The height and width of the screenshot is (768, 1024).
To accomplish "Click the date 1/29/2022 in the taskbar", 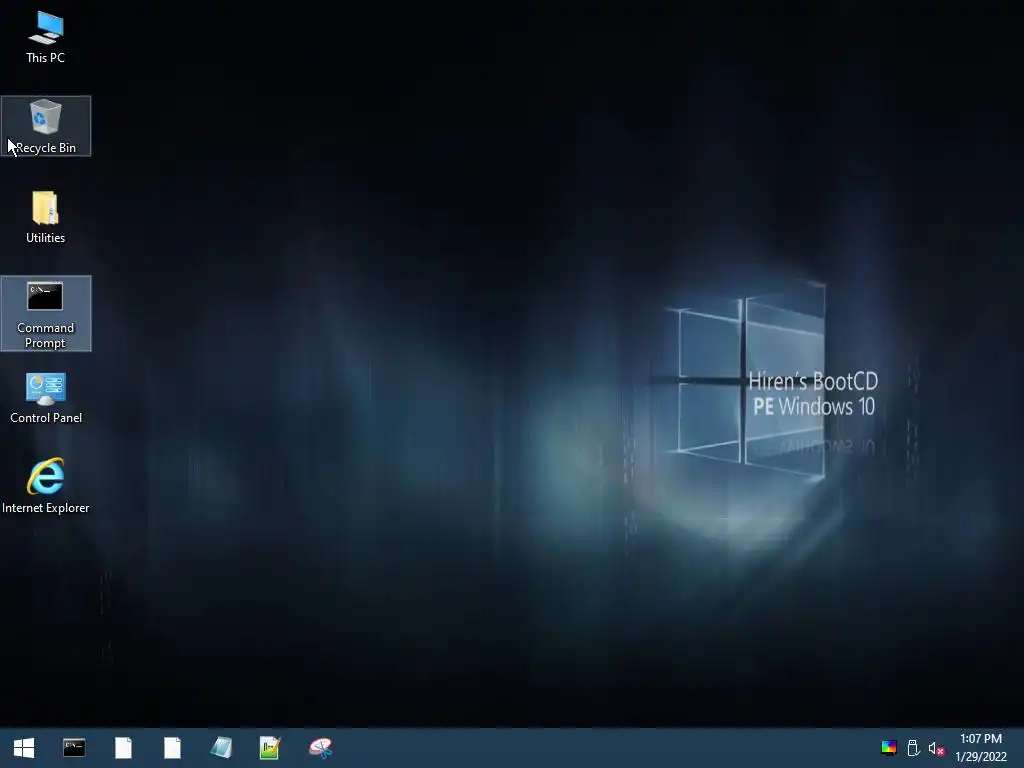I will coord(981,757).
